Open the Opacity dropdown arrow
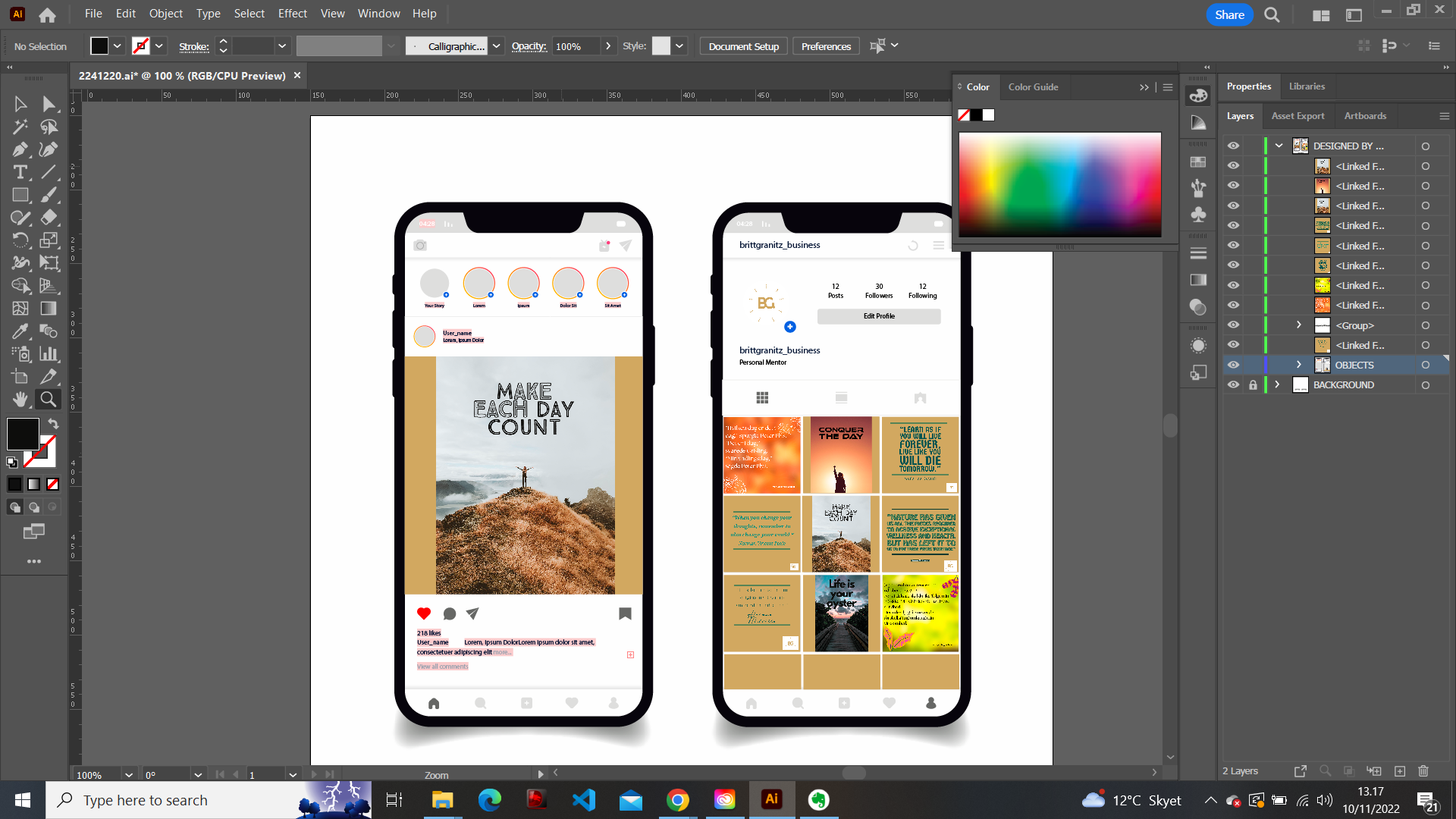 coord(608,46)
